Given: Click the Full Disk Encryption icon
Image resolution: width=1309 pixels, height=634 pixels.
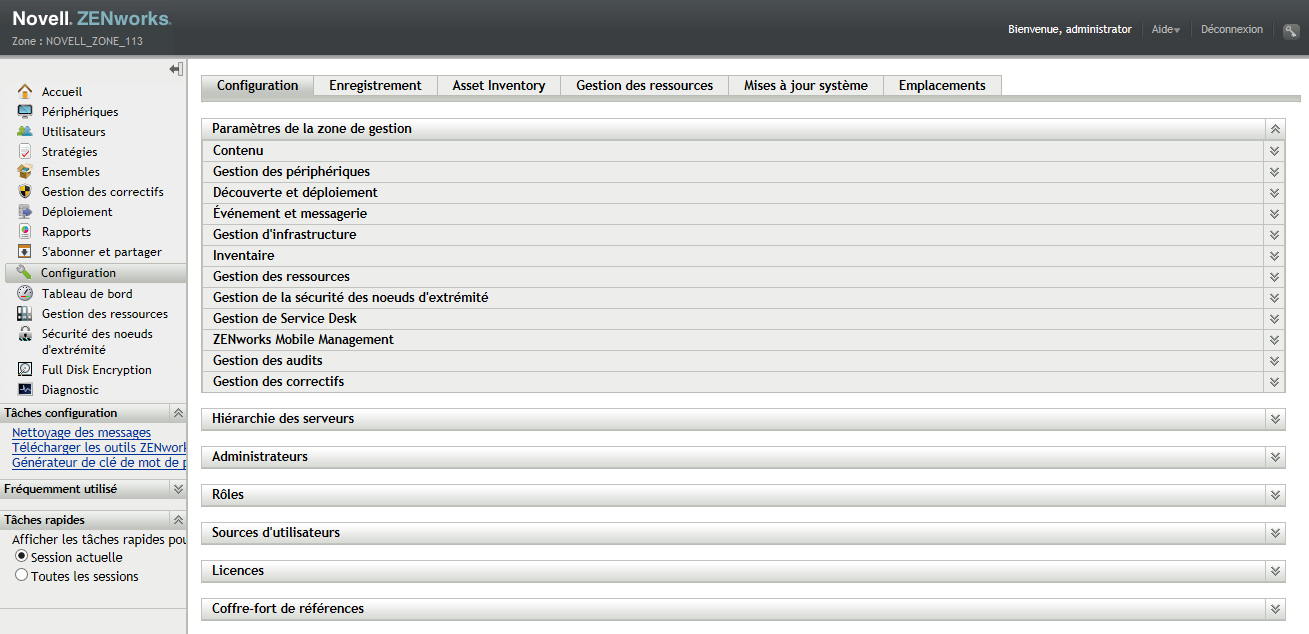Looking at the screenshot, I should pyautogui.click(x=25, y=369).
